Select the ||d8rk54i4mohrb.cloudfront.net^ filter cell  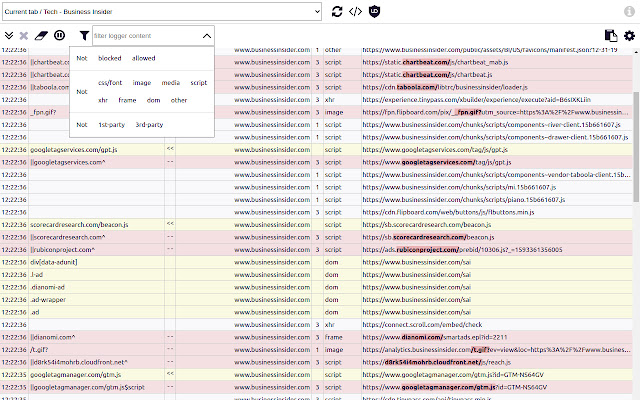96,362
